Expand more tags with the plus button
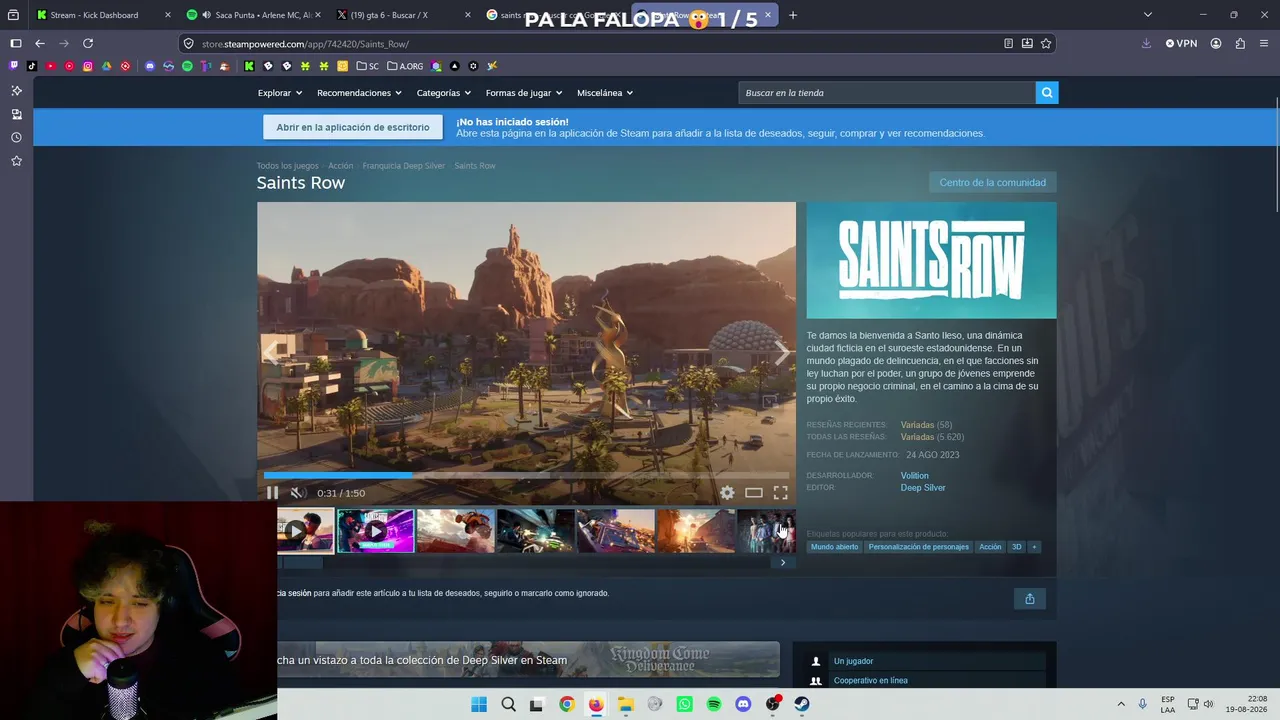1280x720 pixels. tap(1034, 547)
